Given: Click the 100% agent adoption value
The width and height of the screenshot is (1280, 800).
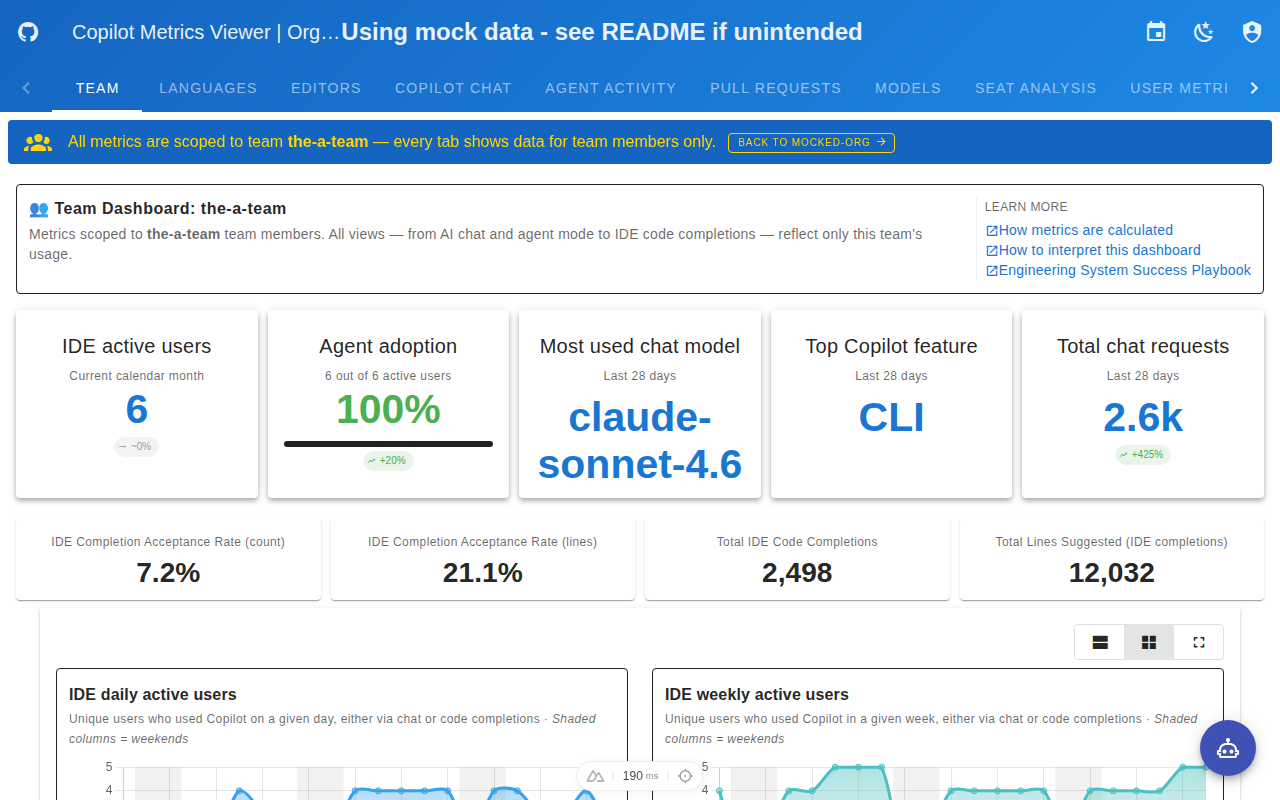Looking at the screenshot, I should 388,410.
